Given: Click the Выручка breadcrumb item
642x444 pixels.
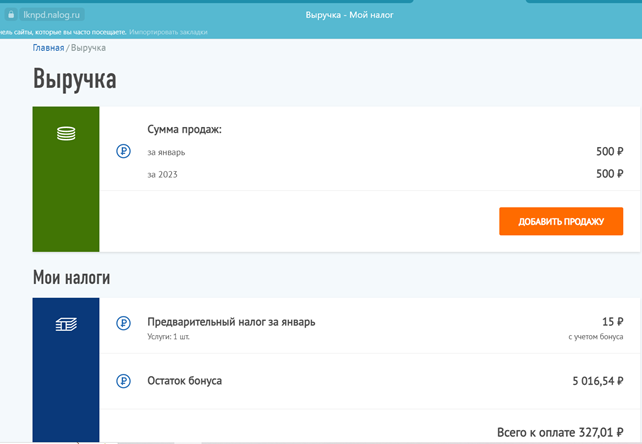Looking at the screenshot, I should [x=89, y=47].
